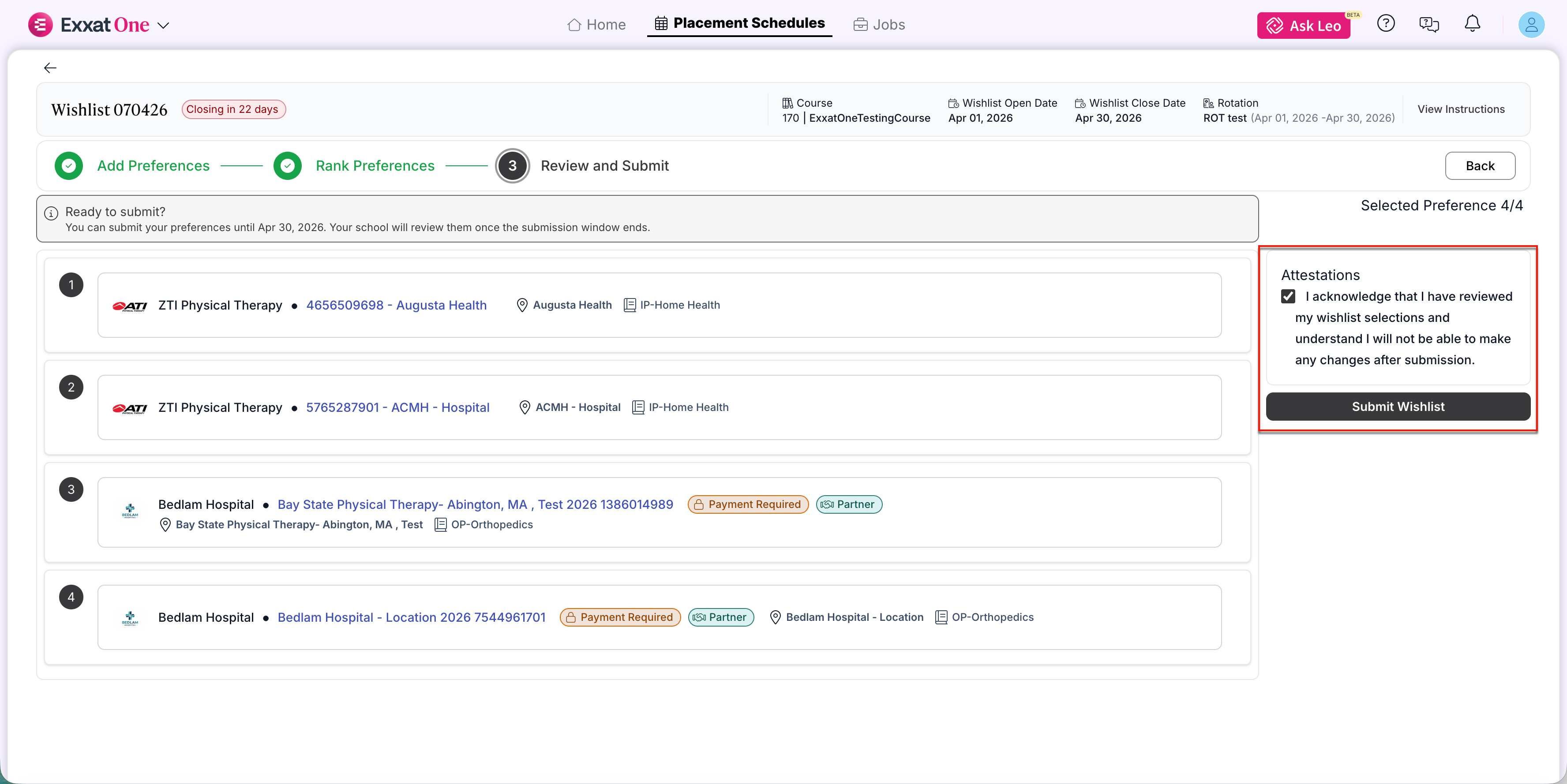The width and height of the screenshot is (1567, 784).
Task: Expand the Exxat One product dropdown chevron
Action: coord(163,26)
